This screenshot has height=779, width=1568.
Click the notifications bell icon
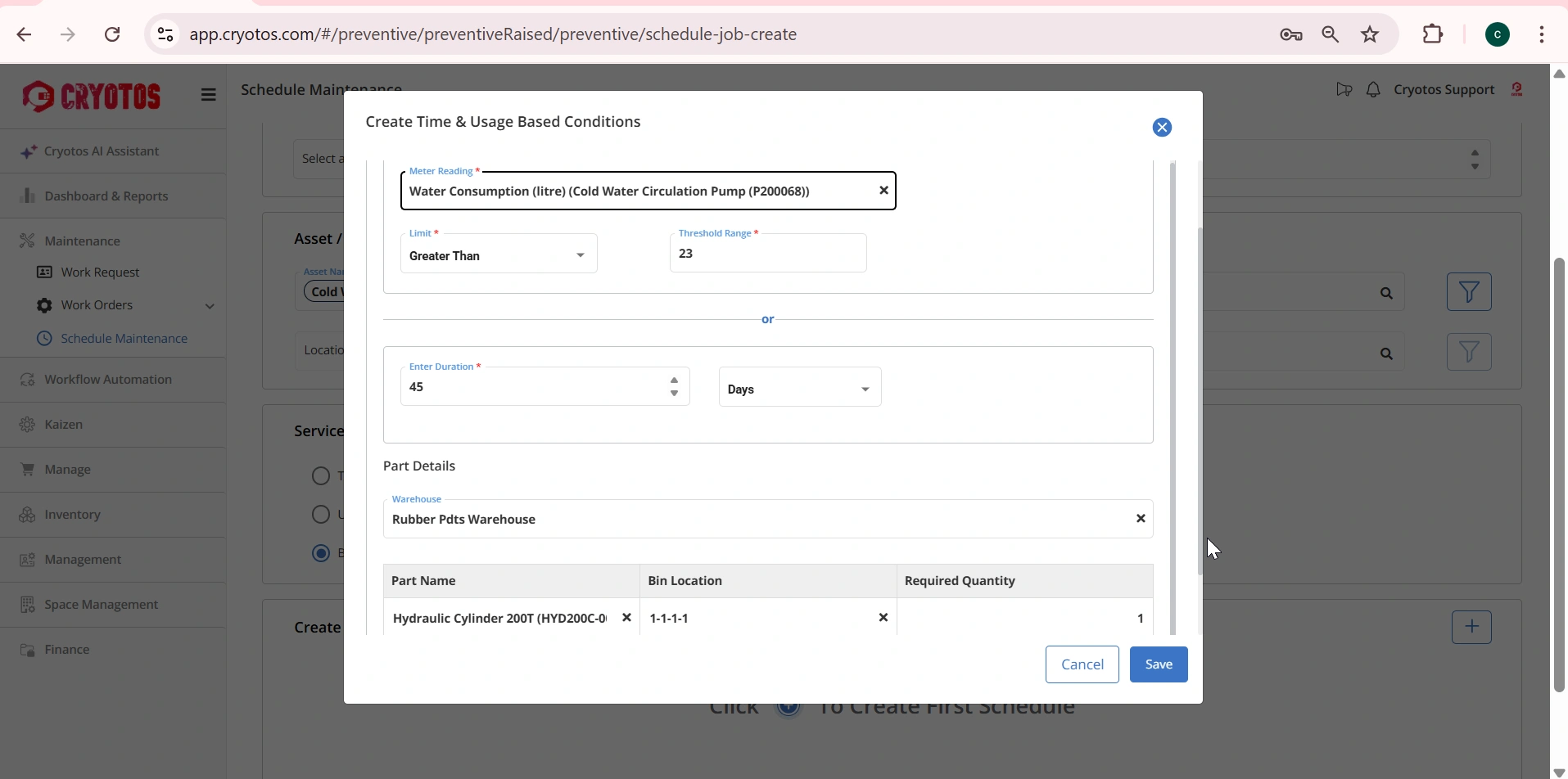[1373, 89]
